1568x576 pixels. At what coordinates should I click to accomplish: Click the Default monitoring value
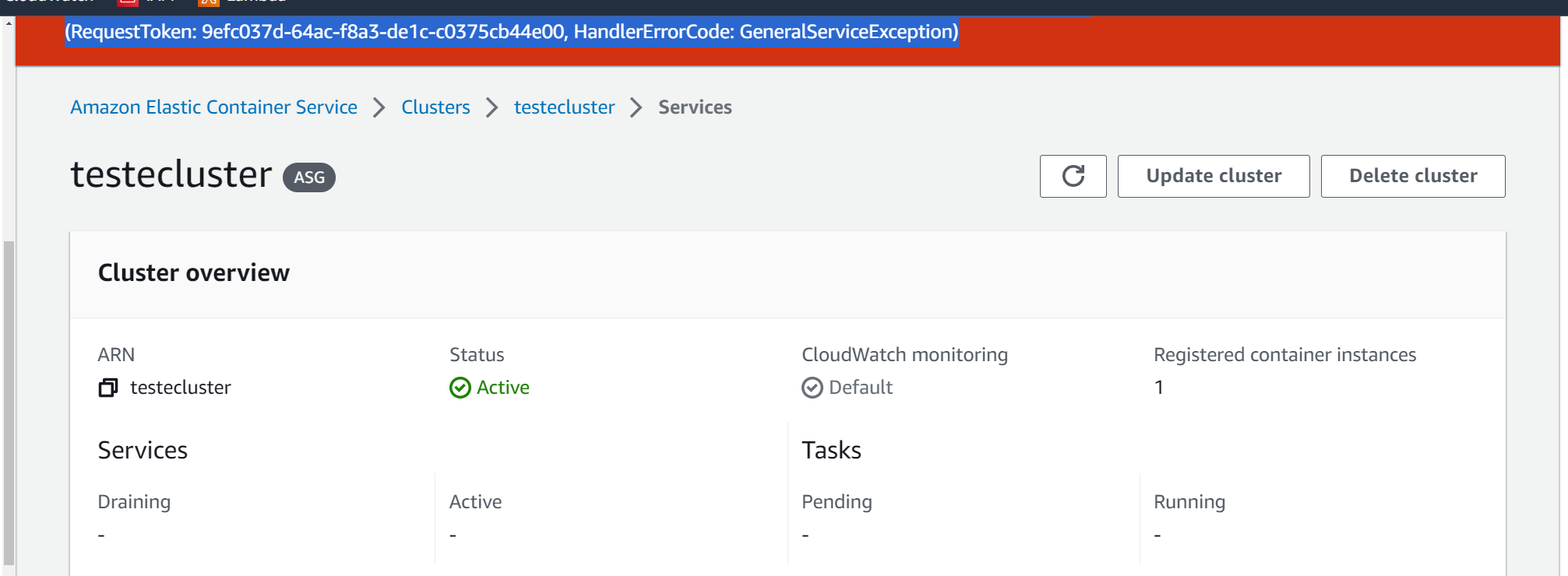861,388
